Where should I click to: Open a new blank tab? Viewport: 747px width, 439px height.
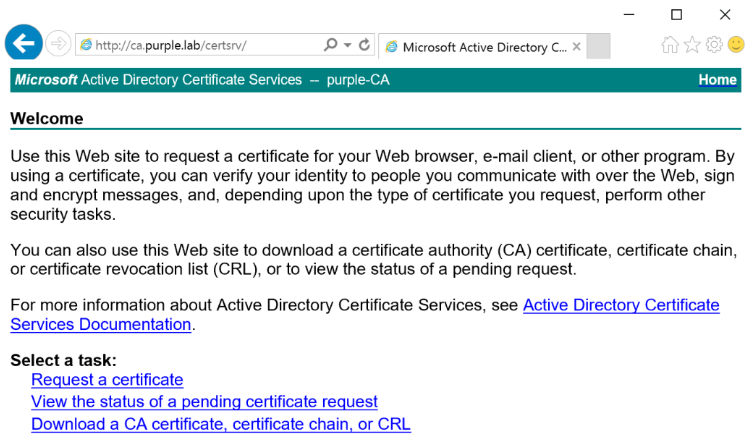pyautogui.click(x=598, y=46)
